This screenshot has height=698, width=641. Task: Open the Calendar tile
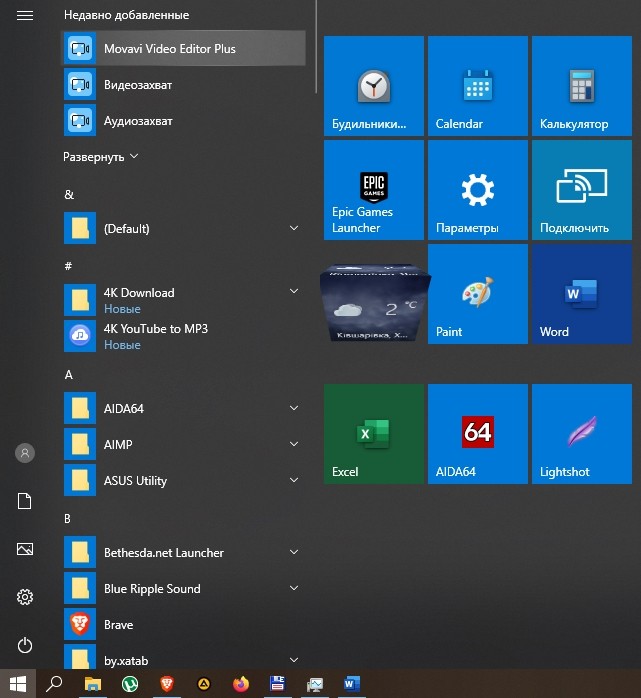pos(478,86)
